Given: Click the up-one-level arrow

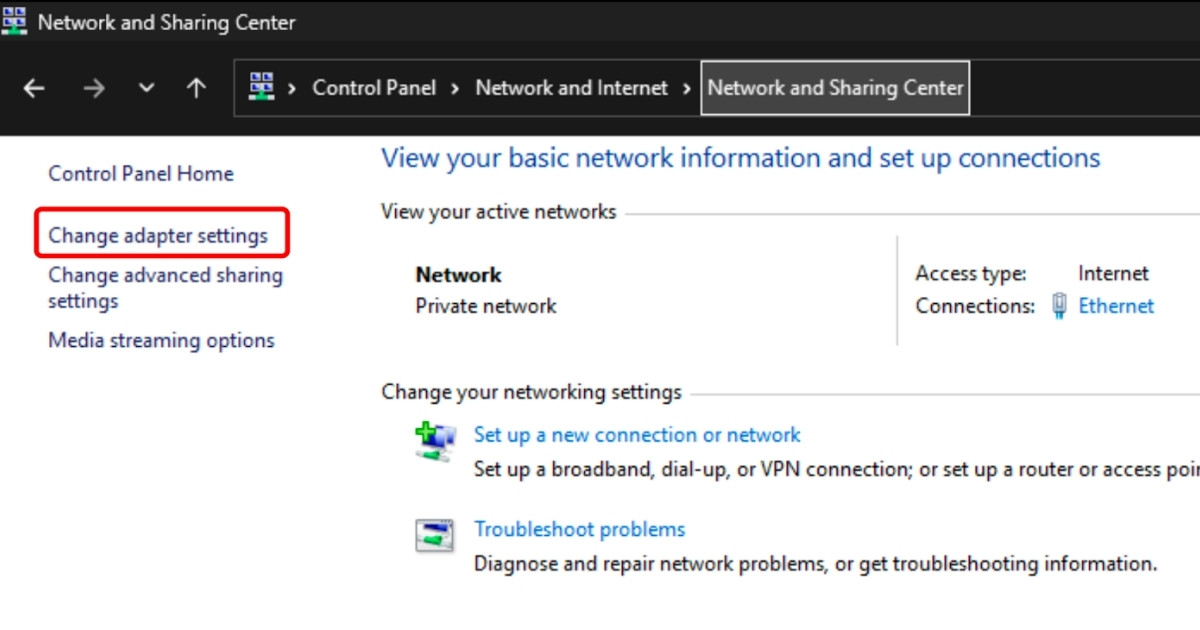Looking at the screenshot, I should tap(196, 88).
